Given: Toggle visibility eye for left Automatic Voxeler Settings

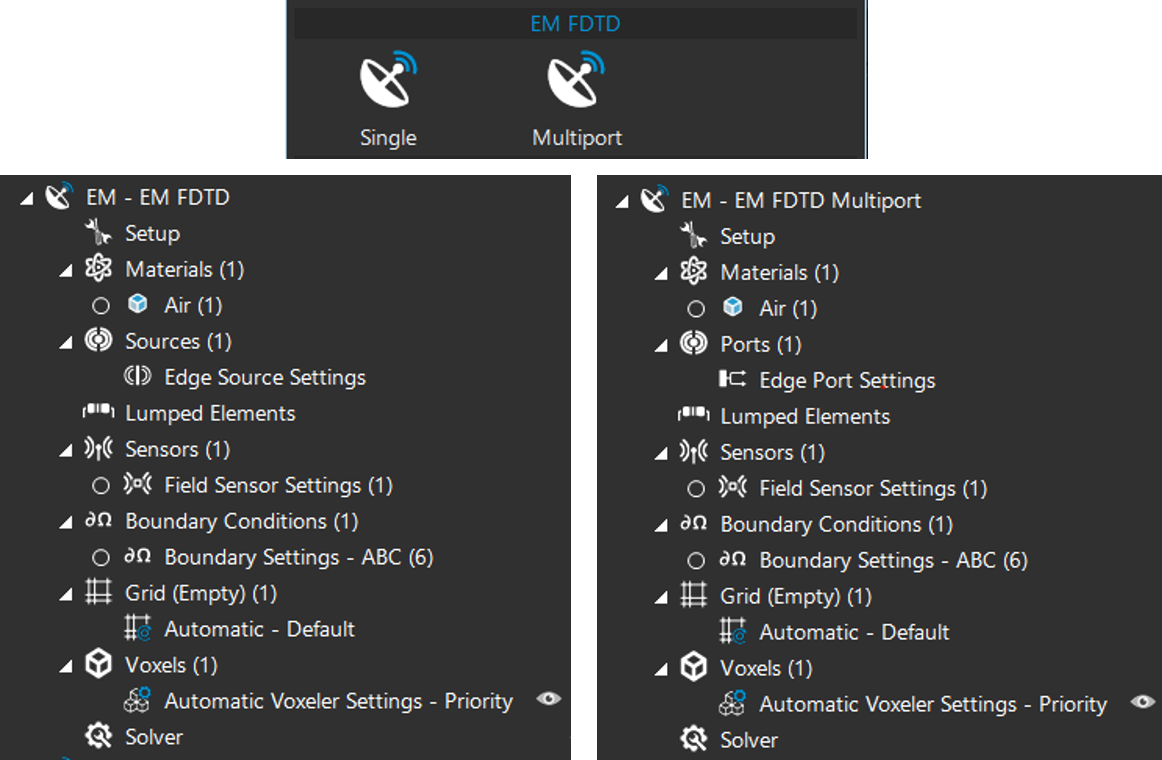Looking at the screenshot, I should pyautogui.click(x=548, y=700).
